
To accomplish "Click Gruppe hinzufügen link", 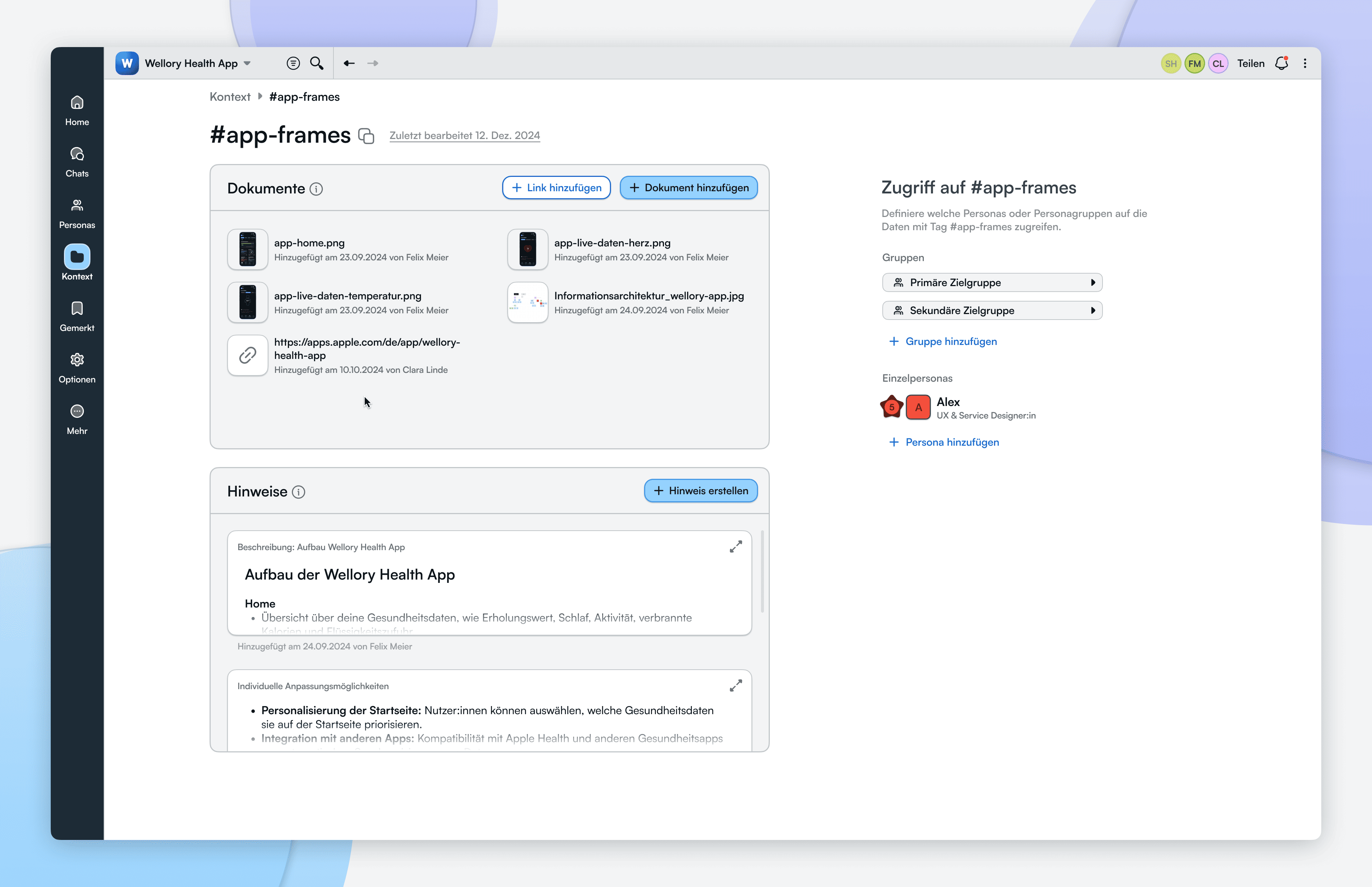I will 951,342.
